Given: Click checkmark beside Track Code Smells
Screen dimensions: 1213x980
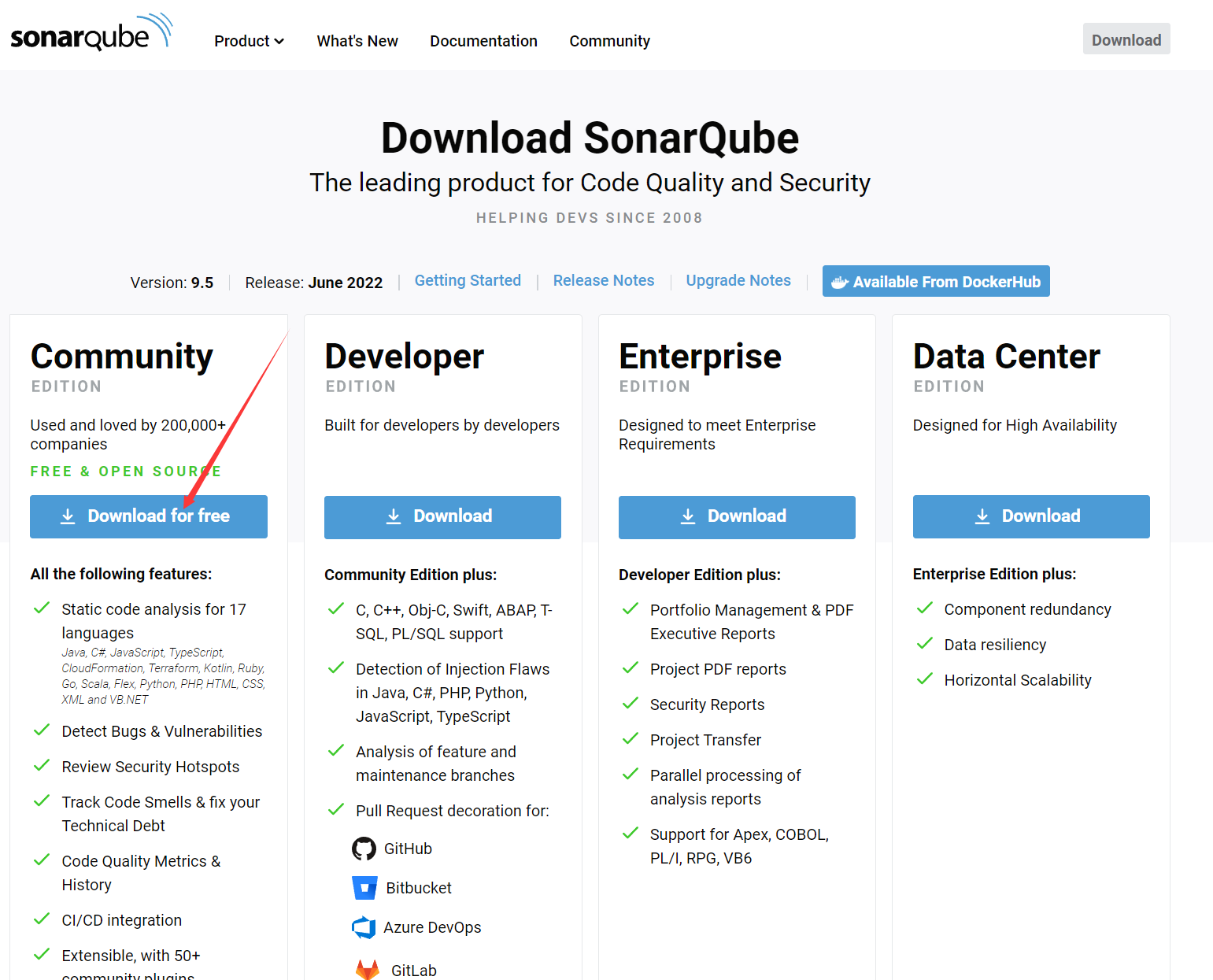Looking at the screenshot, I should [x=42, y=801].
